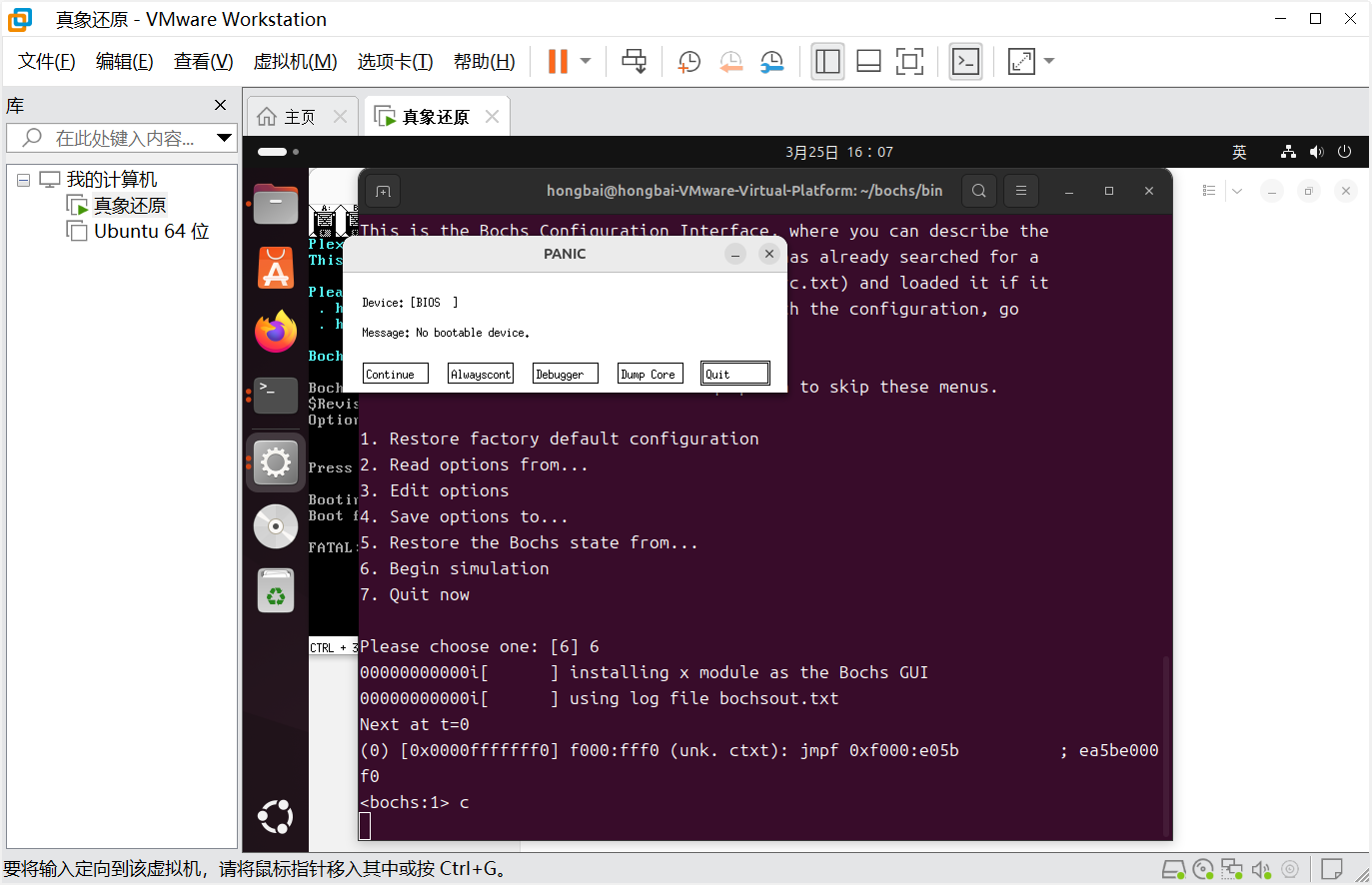Viewport: 1372px width, 885px height.
Task: Show applications via Ubuntu logo button
Action: [x=276, y=817]
